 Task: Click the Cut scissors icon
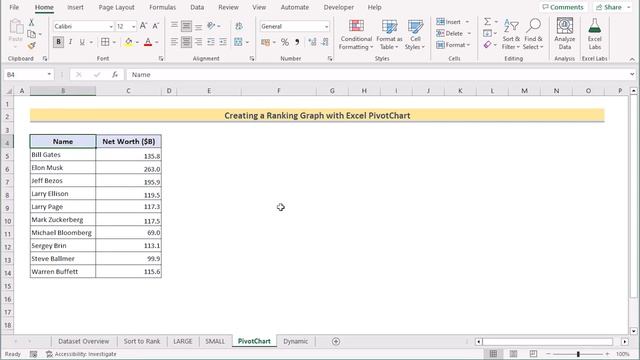[x=31, y=22]
